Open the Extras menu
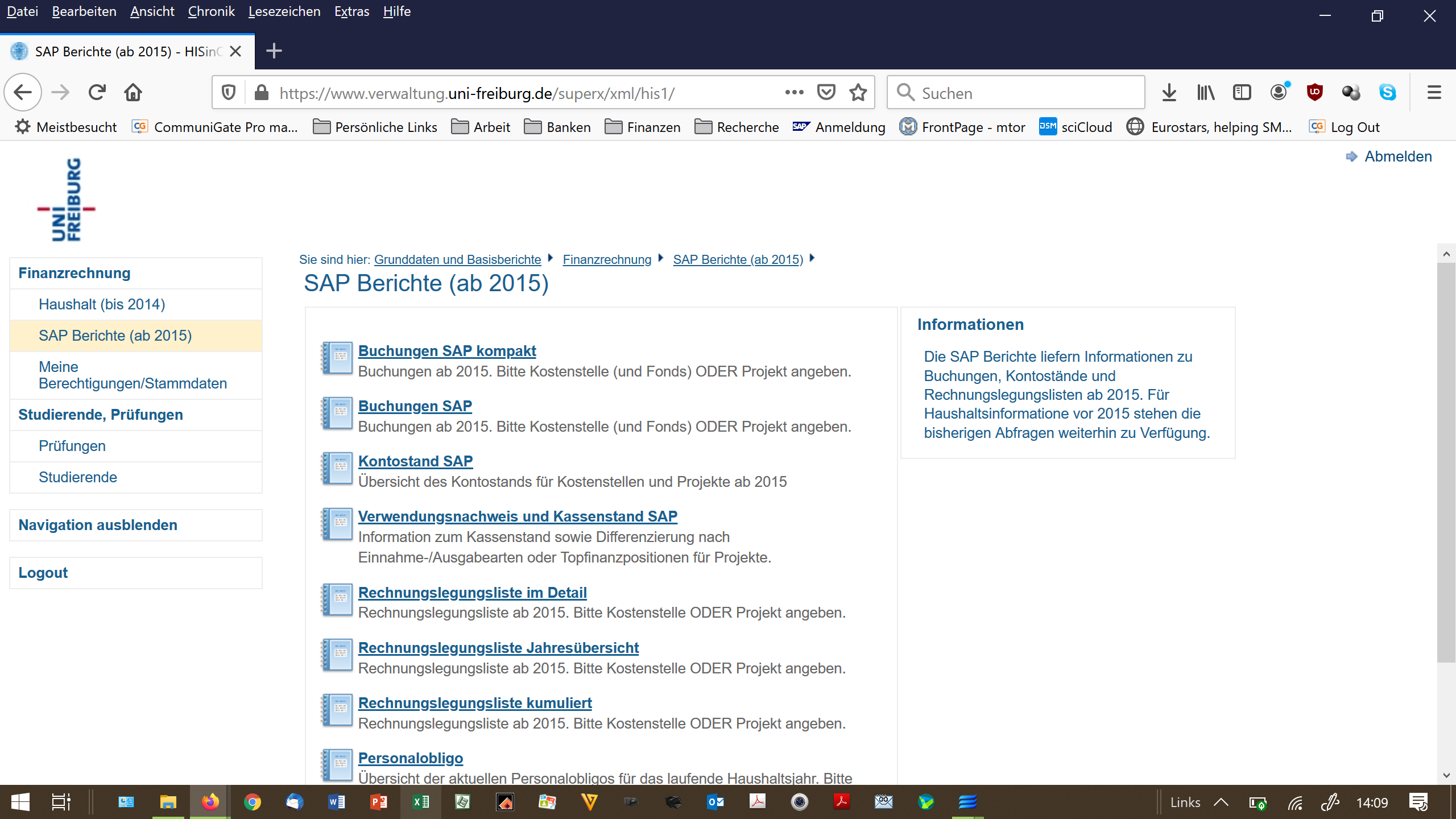1456x819 pixels. pos(351,11)
